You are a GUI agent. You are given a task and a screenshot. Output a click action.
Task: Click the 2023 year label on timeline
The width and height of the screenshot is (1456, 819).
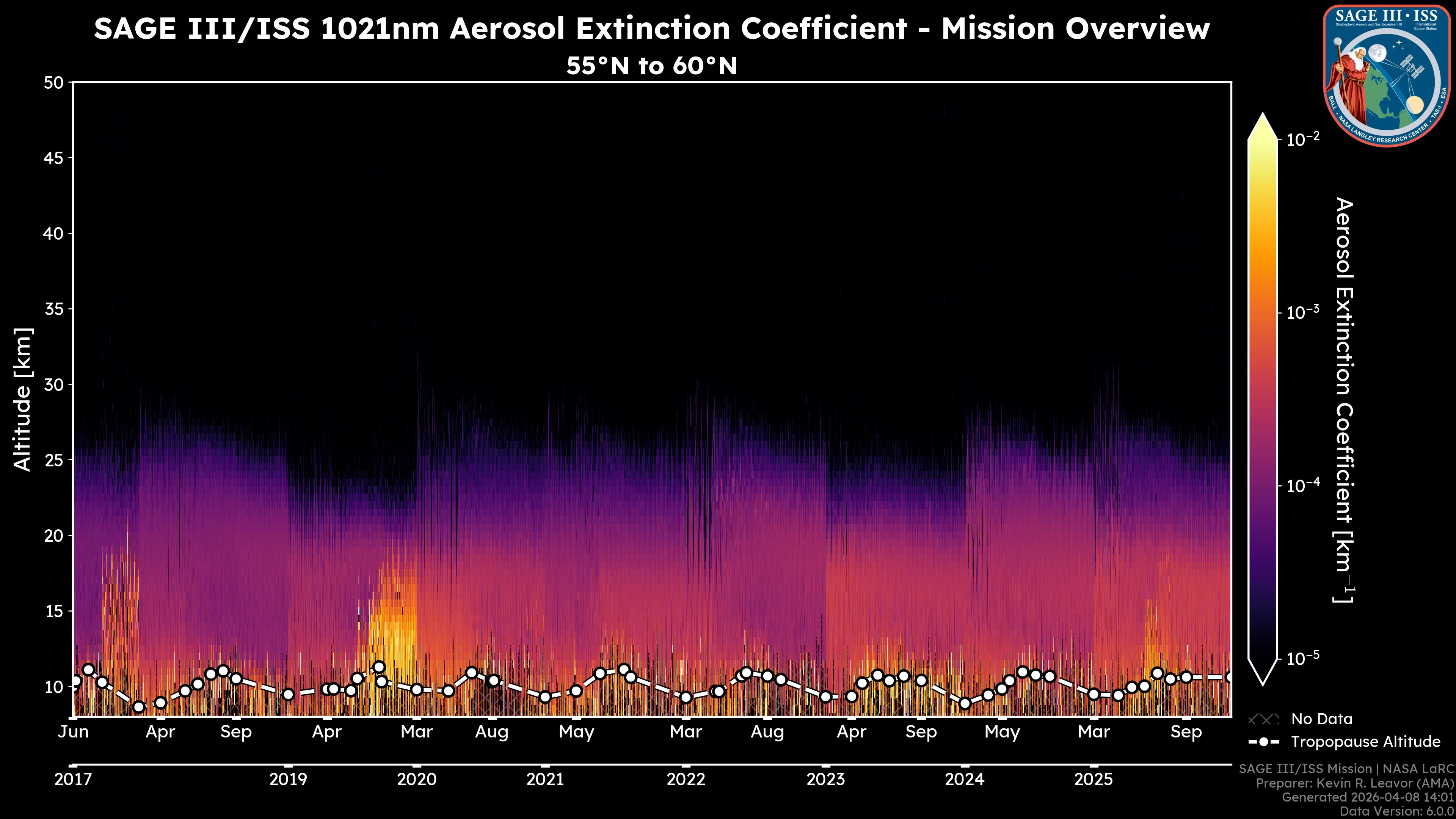826,780
